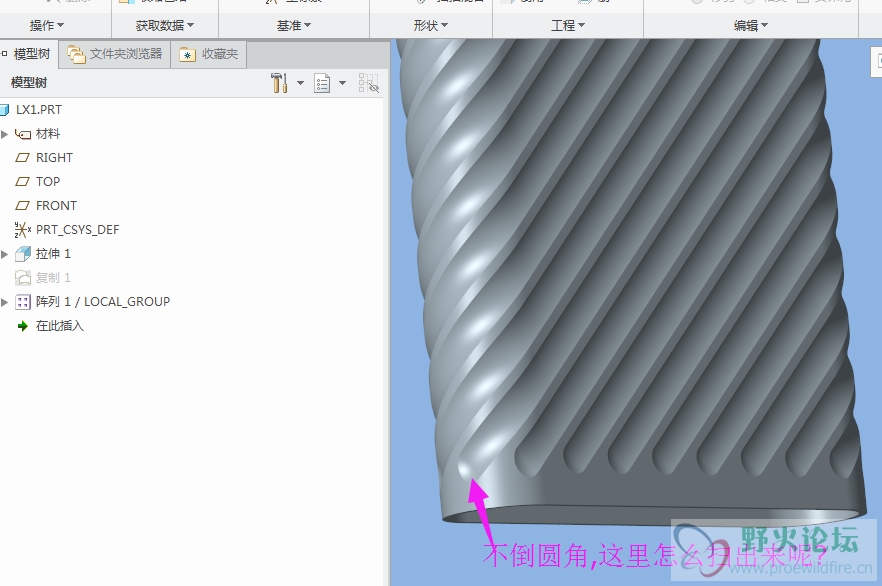Click the tree filter visibility icon
882x586 pixels.
tap(368, 83)
